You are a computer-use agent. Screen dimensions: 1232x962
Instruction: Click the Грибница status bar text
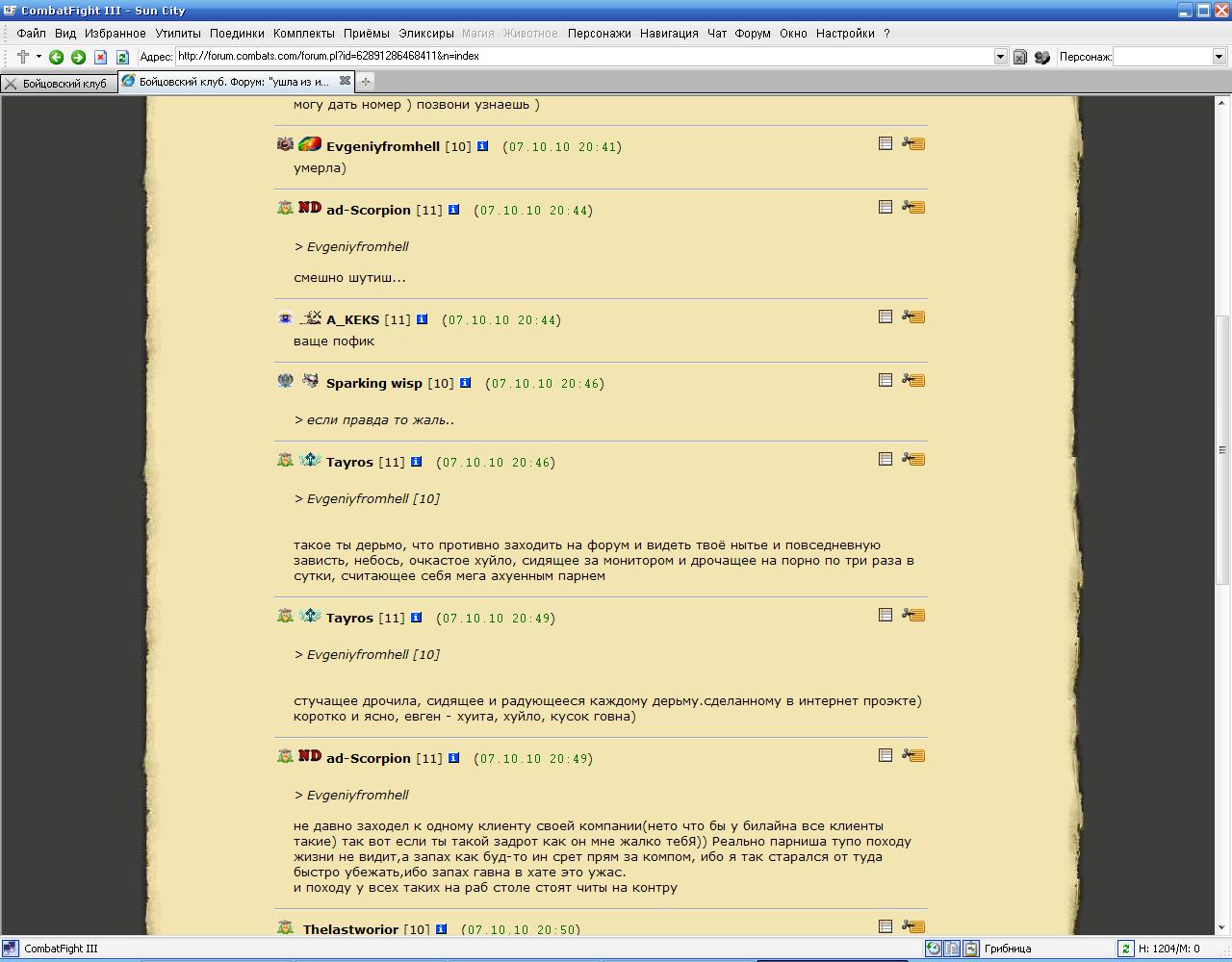(1008, 949)
